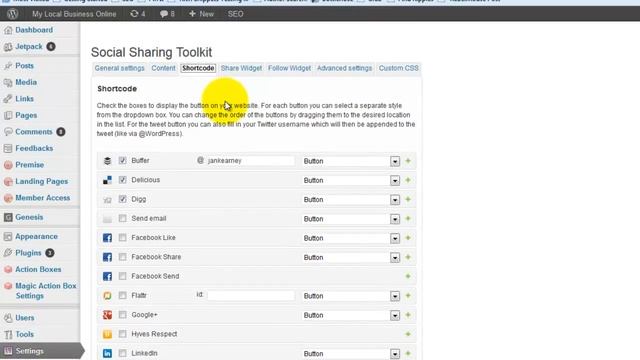
Task: Switch to the General settings tab
Action: click(x=120, y=68)
